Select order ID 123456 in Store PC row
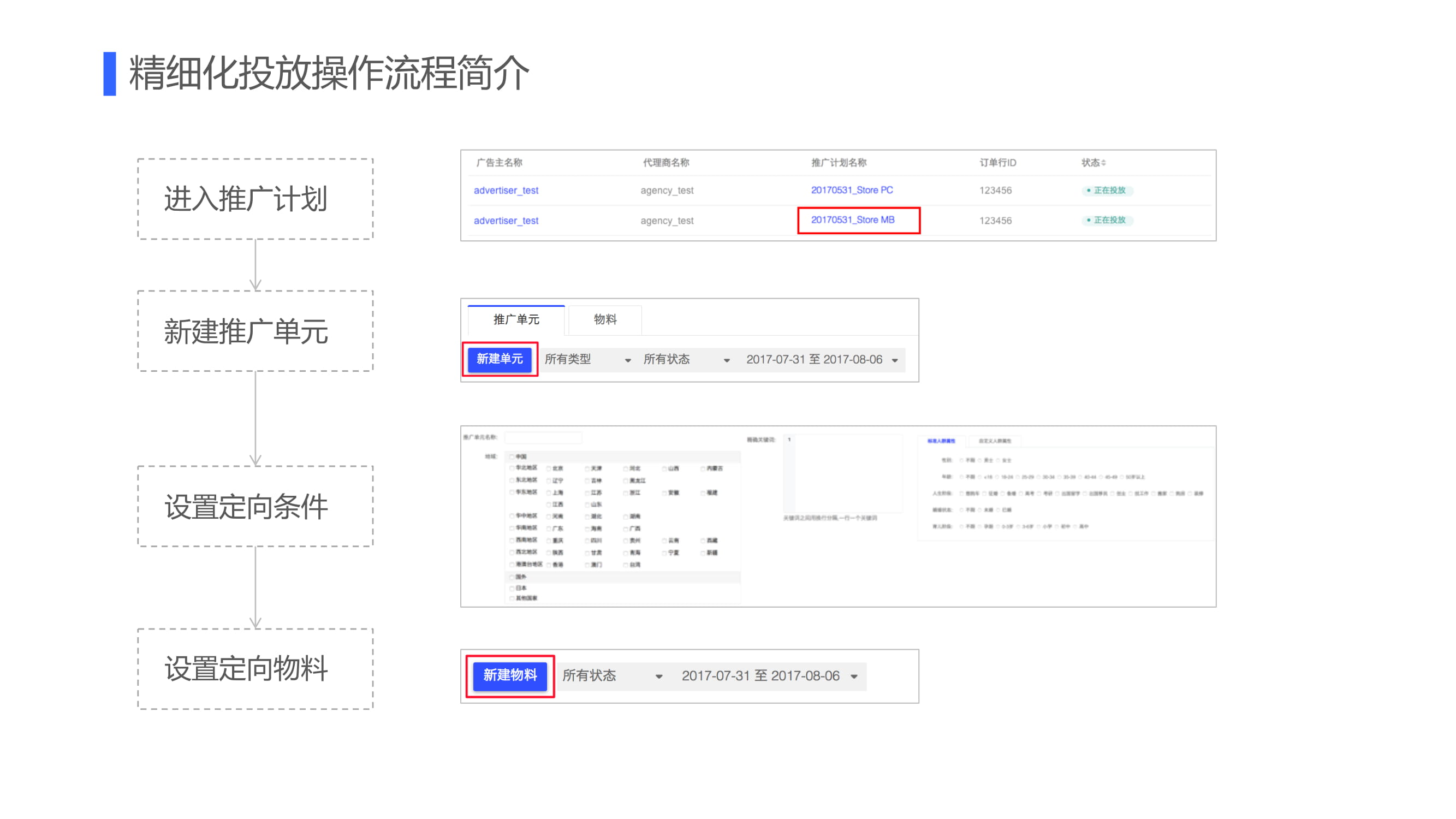The width and height of the screenshot is (1456, 819). pyautogui.click(x=995, y=191)
